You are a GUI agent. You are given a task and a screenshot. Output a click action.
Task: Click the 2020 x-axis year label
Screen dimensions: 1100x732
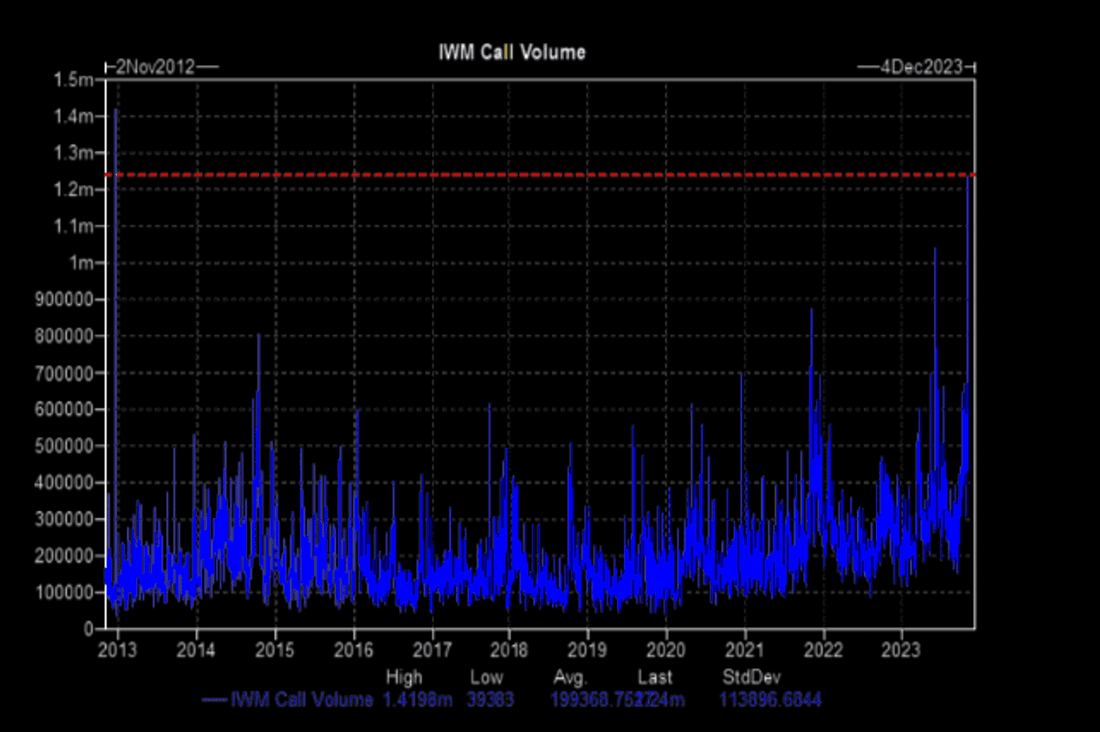point(666,650)
